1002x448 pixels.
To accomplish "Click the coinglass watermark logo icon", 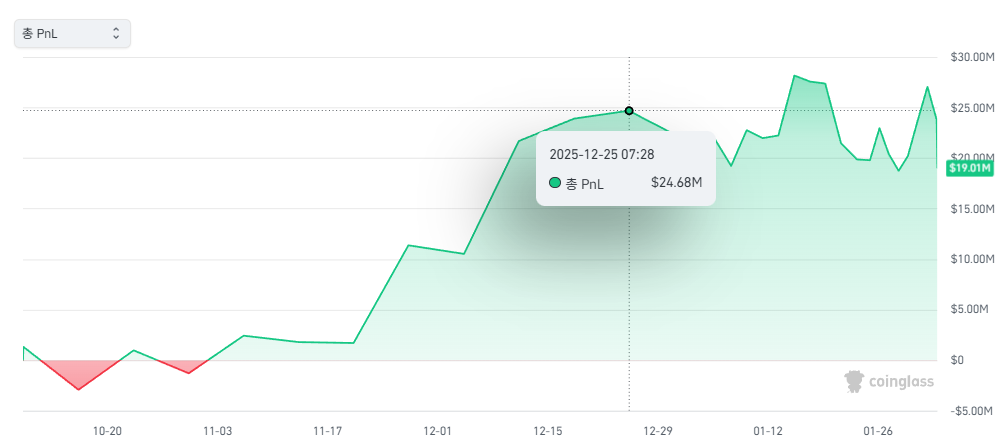I will coord(854,381).
